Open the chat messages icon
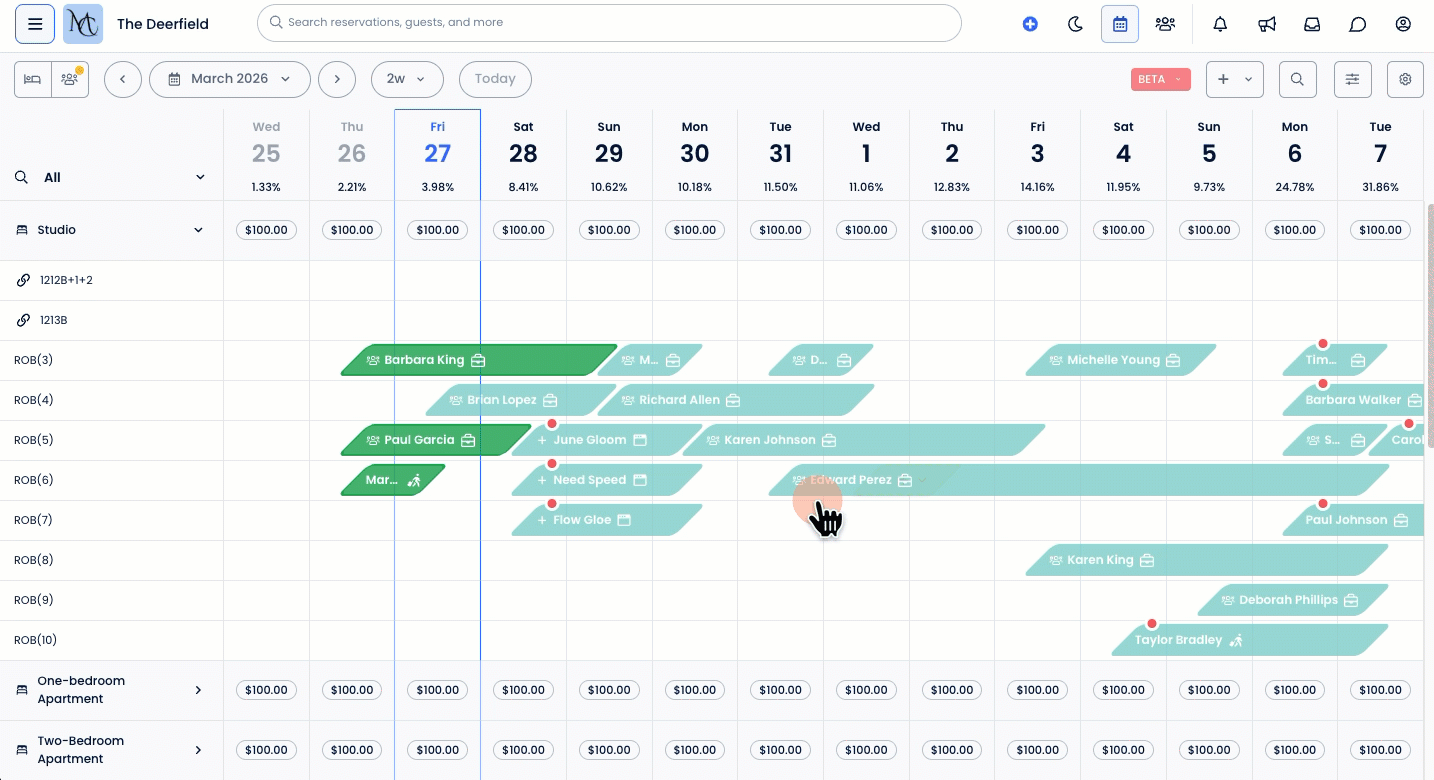The image size is (1434, 780). click(1358, 24)
